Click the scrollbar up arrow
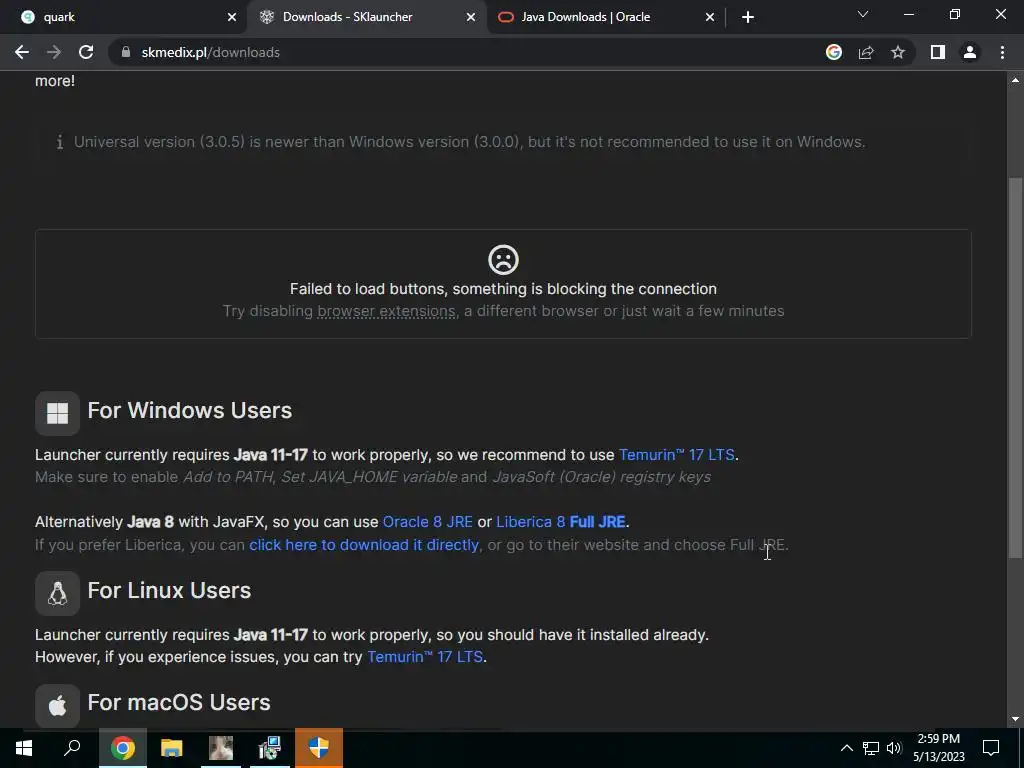1024x768 pixels. [x=1015, y=80]
